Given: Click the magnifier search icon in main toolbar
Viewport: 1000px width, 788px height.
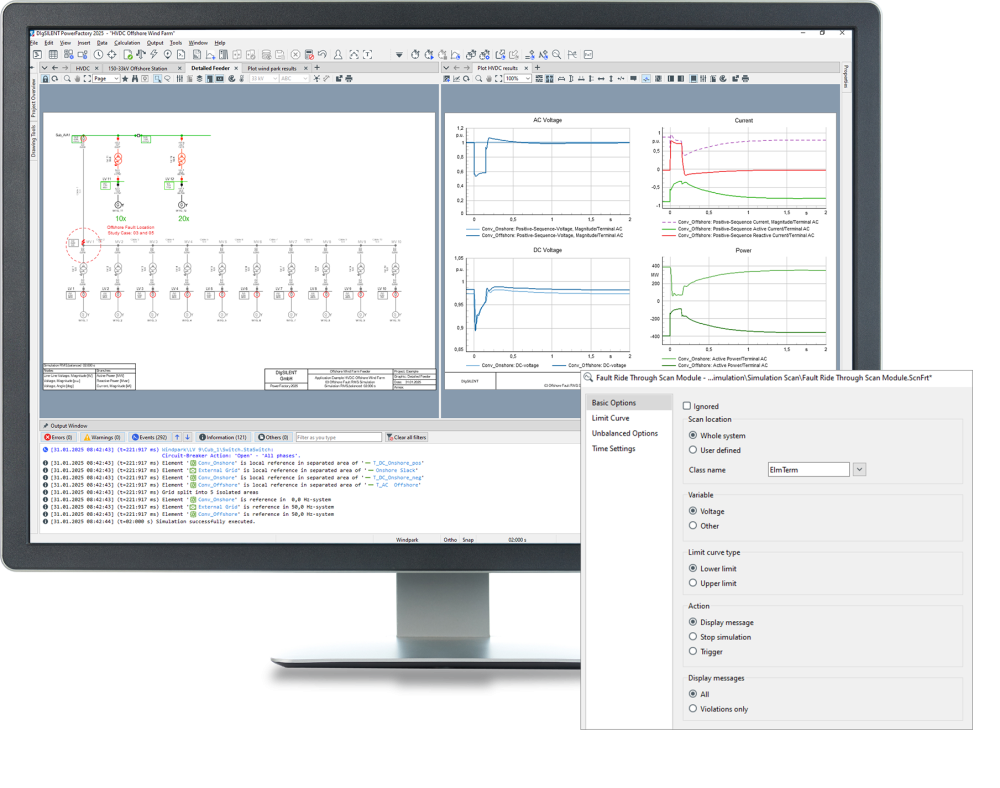Looking at the screenshot, I should [x=557, y=55].
